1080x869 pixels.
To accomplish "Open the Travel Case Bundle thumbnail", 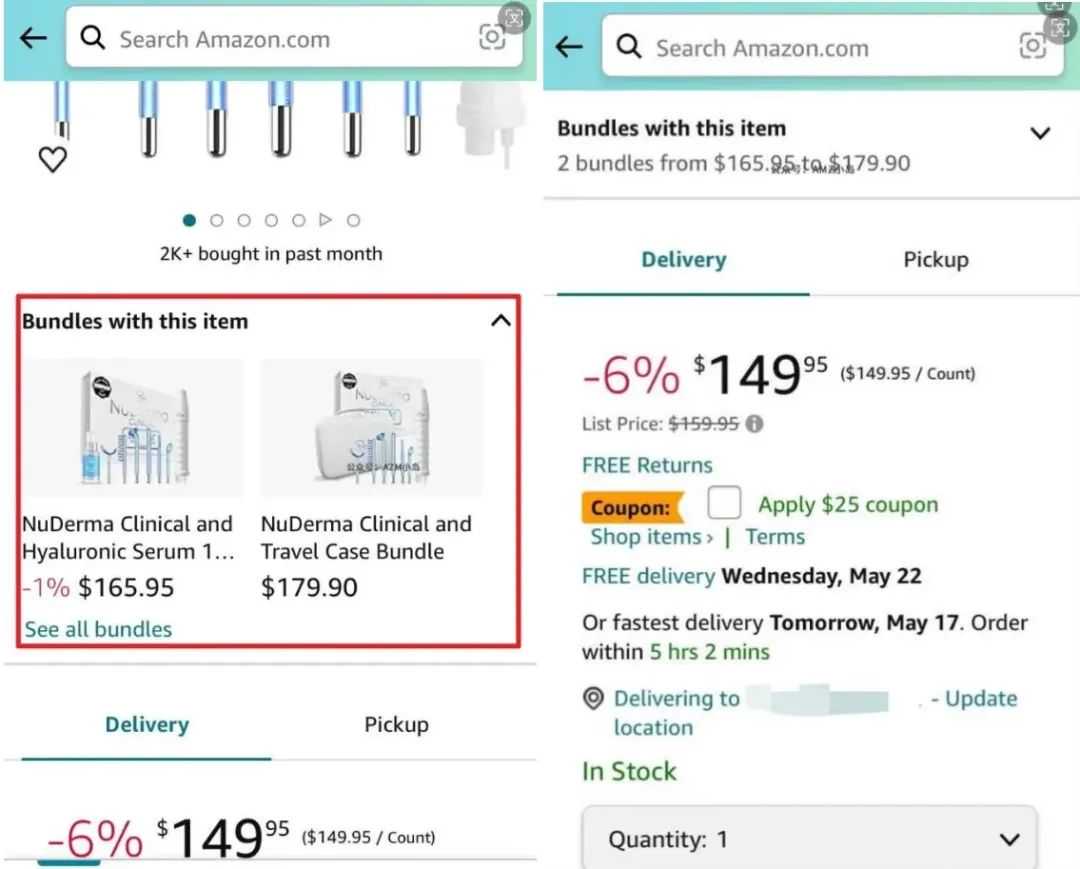I will (x=372, y=427).
